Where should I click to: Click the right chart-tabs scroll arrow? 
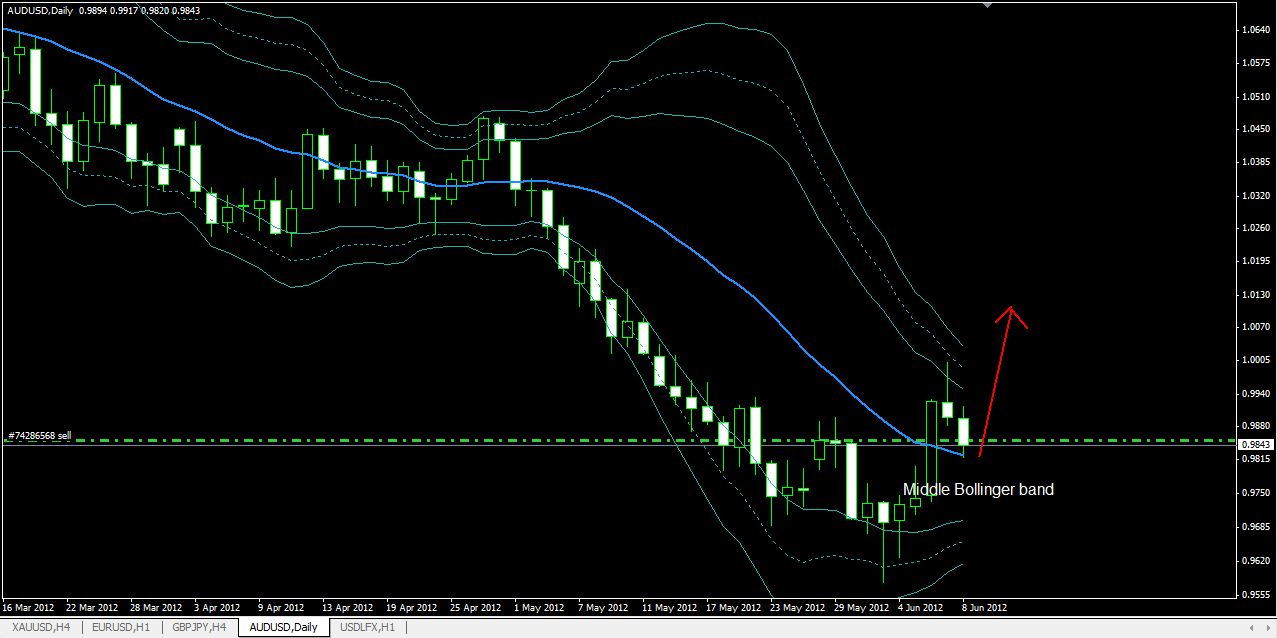(1267, 627)
